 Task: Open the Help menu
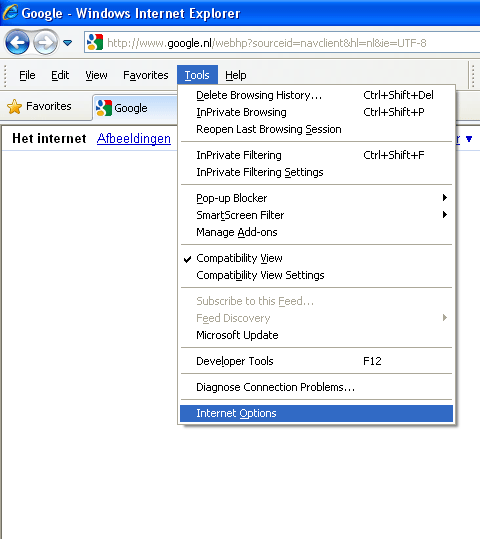pyautogui.click(x=236, y=75)
